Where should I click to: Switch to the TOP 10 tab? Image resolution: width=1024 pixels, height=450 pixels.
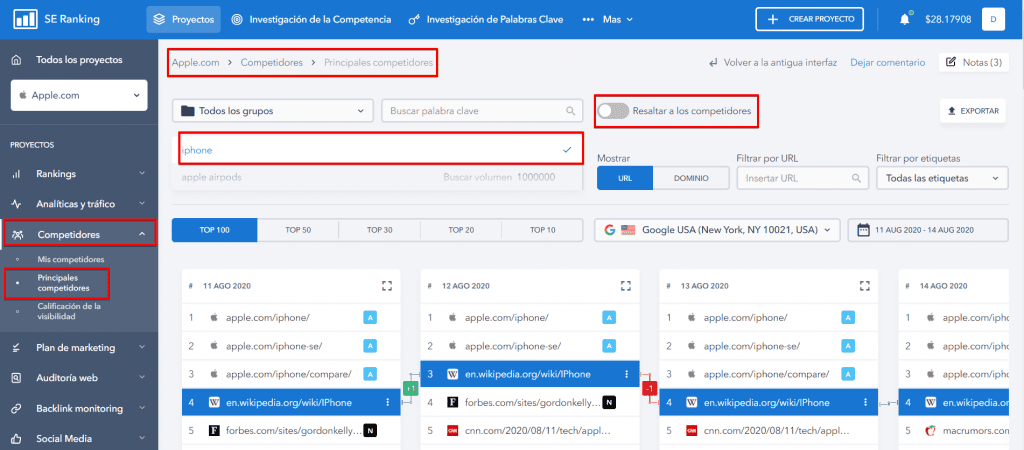[542, 230]
